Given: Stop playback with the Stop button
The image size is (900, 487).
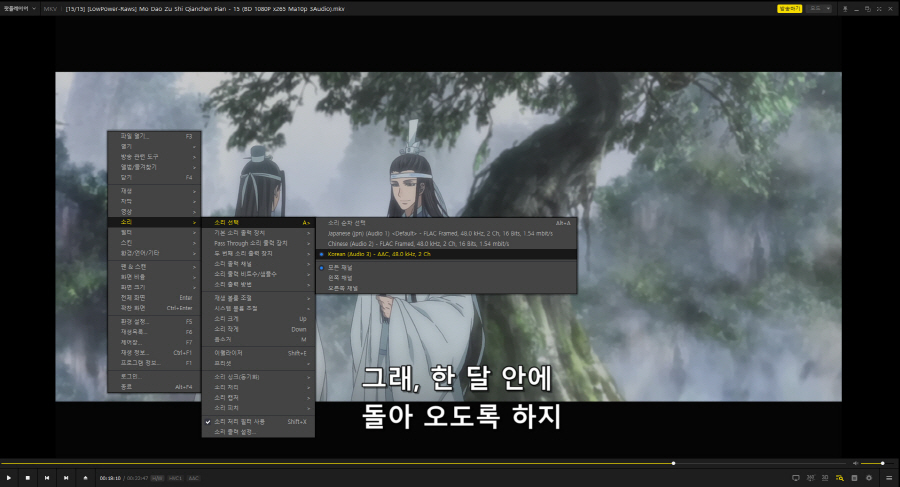Looking at the screenshot, I should [x=28, y=478].
